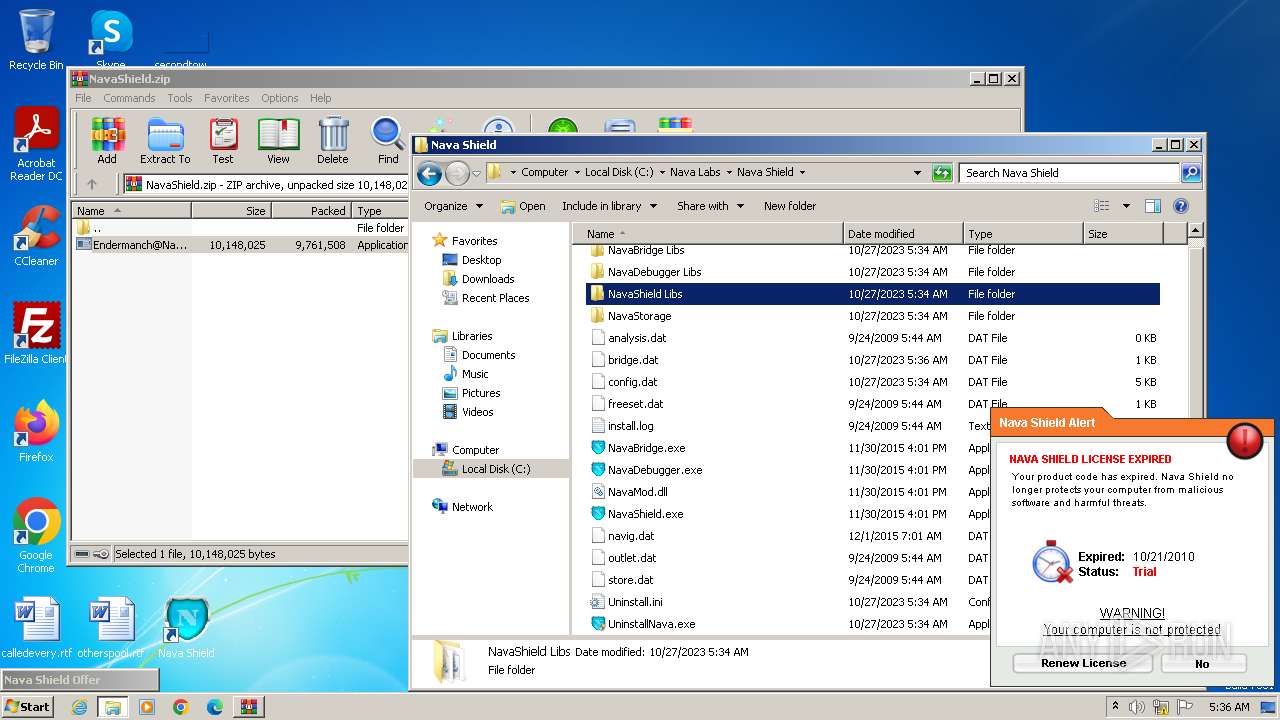1280x720 pixels.
Task: Expand the address bar history dropdown
Action: 917,173
